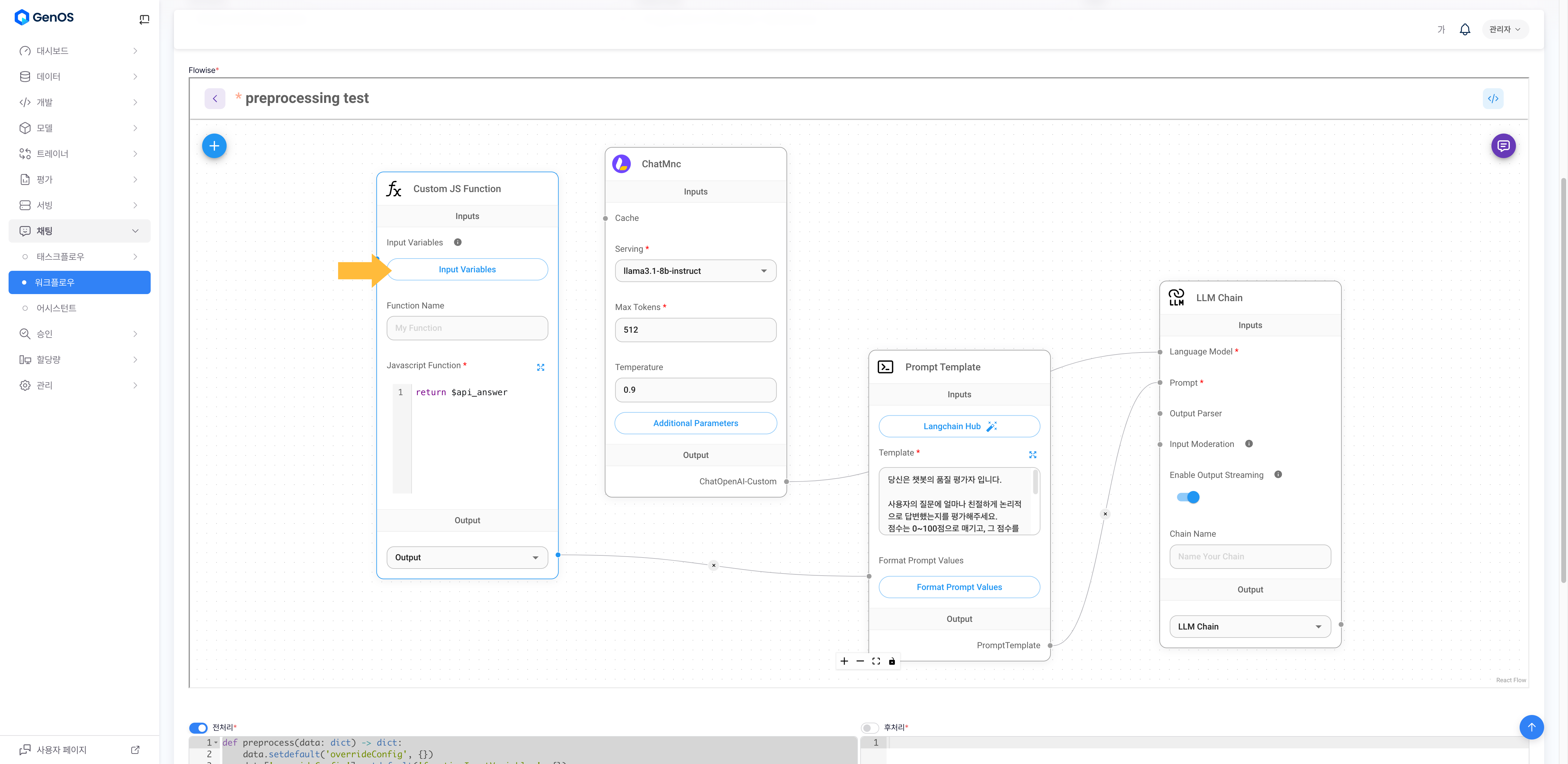Screen dimensions: 1568x764
Task: Toggle the 전처리 preprocessing switch
Action: point(198,728)
